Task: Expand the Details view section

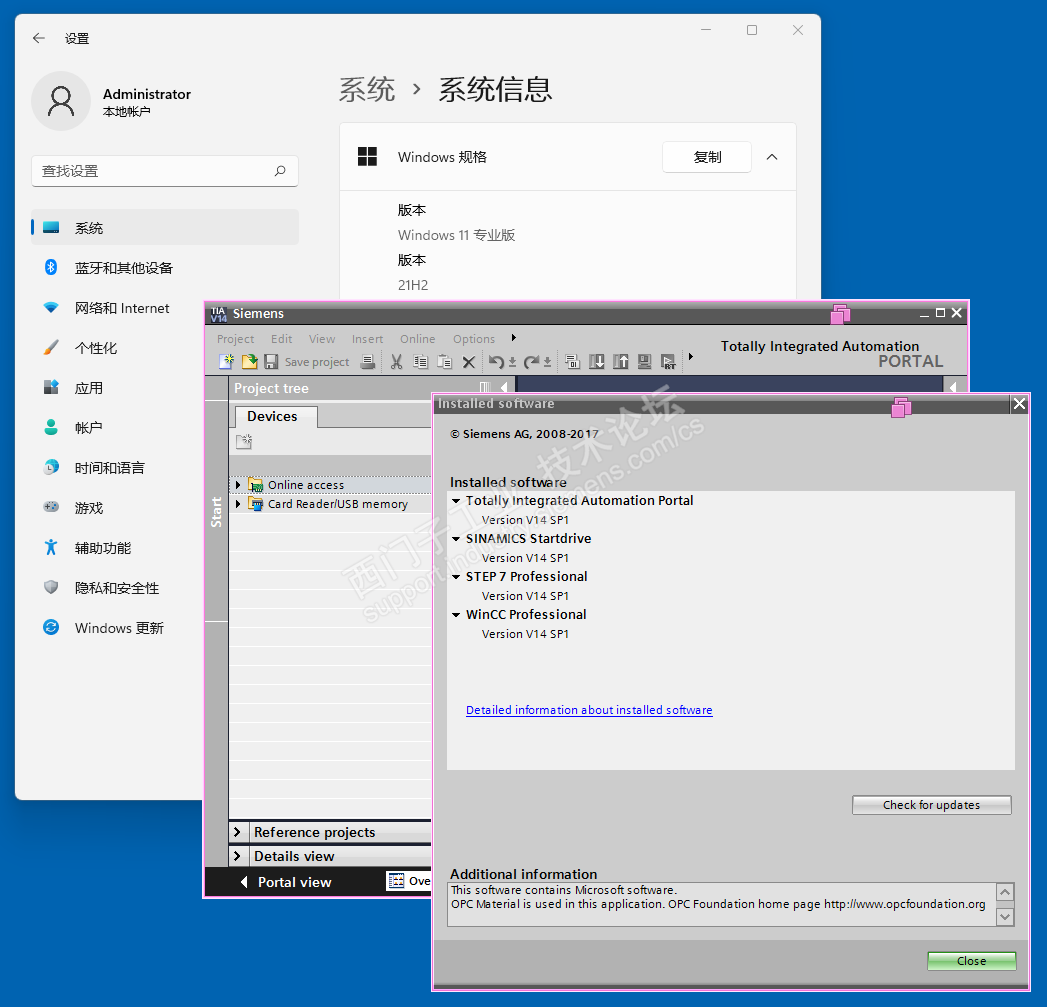Action: coord(238,856)
